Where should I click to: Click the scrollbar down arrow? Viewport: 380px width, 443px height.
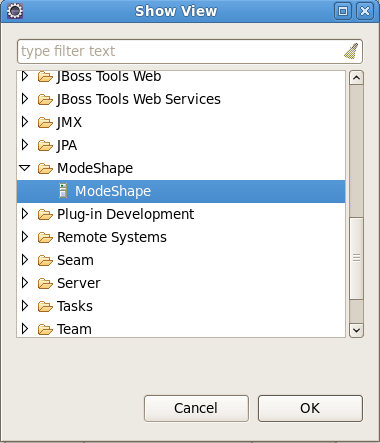point(356,330)
